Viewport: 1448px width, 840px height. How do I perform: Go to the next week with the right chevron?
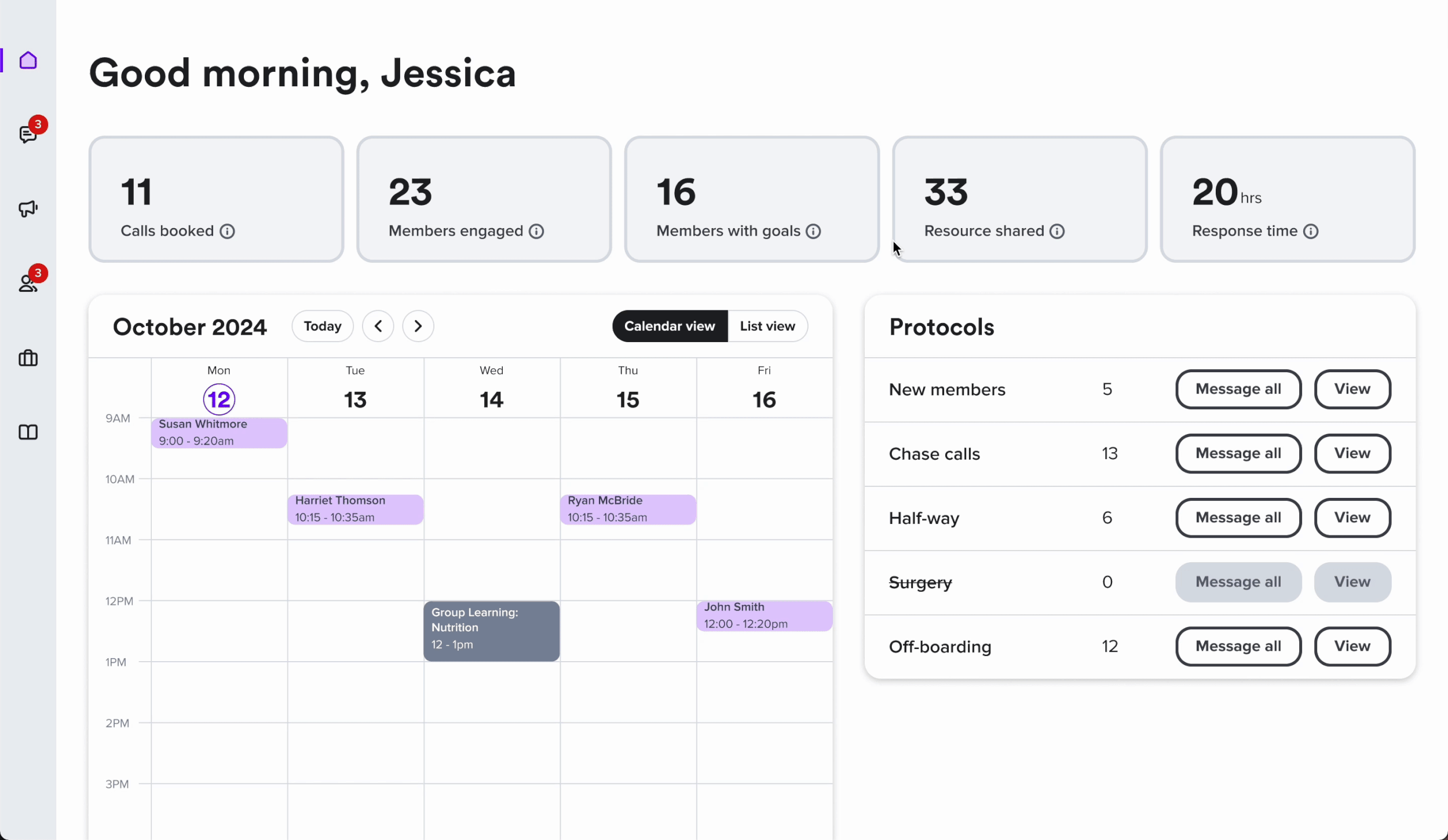coord(418,326)
